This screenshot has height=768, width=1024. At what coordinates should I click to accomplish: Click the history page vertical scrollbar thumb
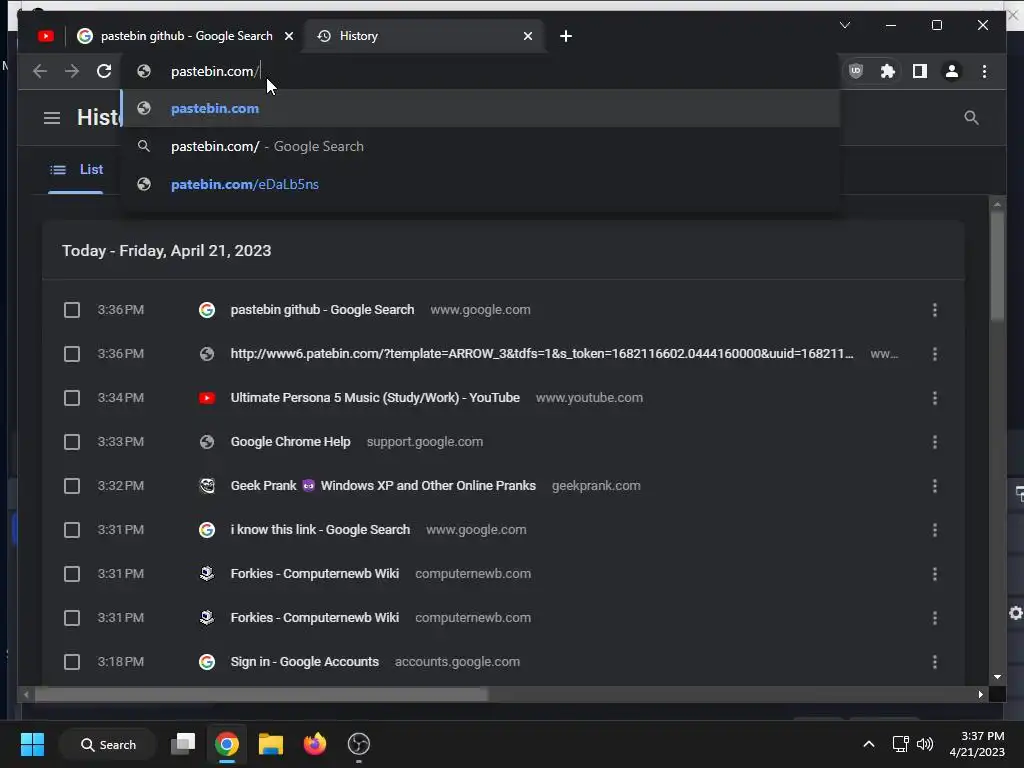[997, 266]
